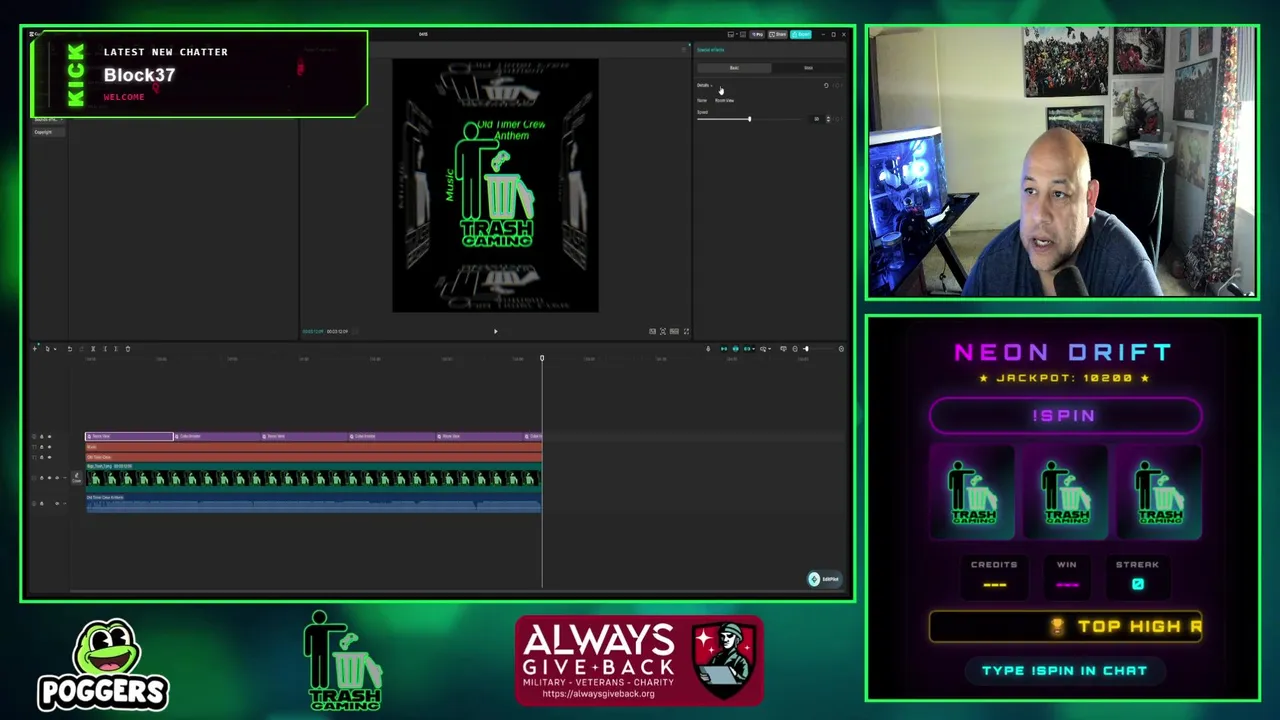Viewport: 1280px width, 720px height.
Task: Hide the effects track with eye icon
Action: [x=50, y=437]
